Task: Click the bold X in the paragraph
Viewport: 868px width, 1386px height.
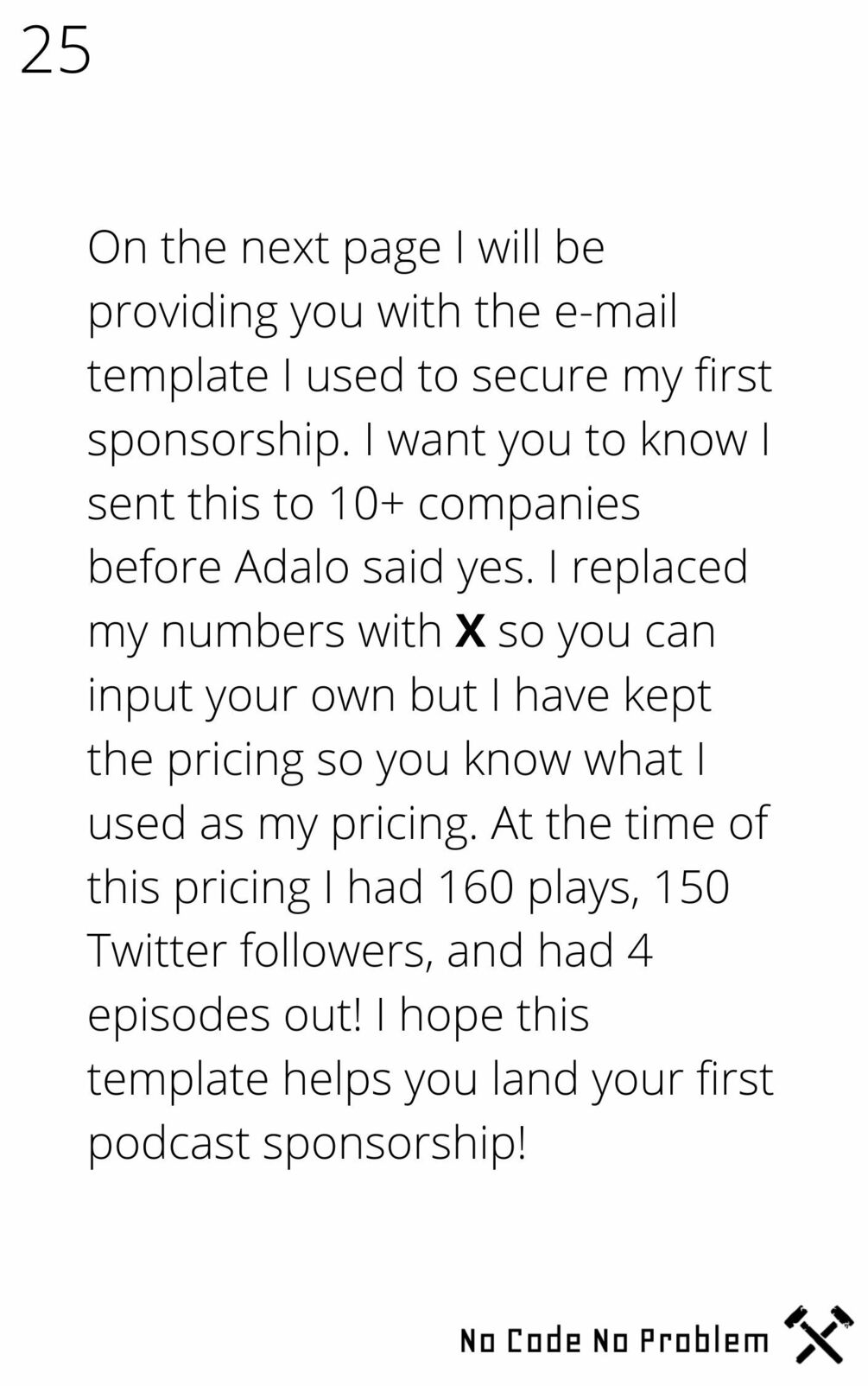Action: coord(470,631)
